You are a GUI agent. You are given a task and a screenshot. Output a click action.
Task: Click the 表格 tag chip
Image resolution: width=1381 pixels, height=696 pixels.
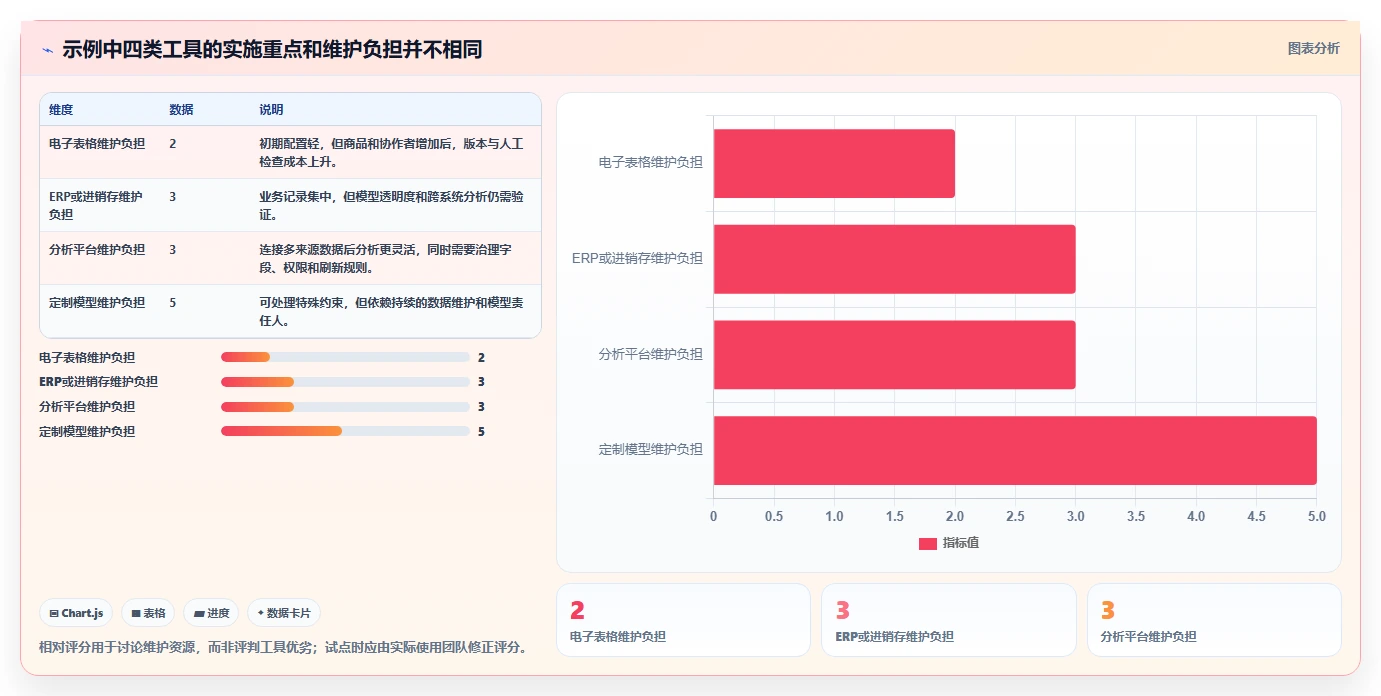click(148, 613)
